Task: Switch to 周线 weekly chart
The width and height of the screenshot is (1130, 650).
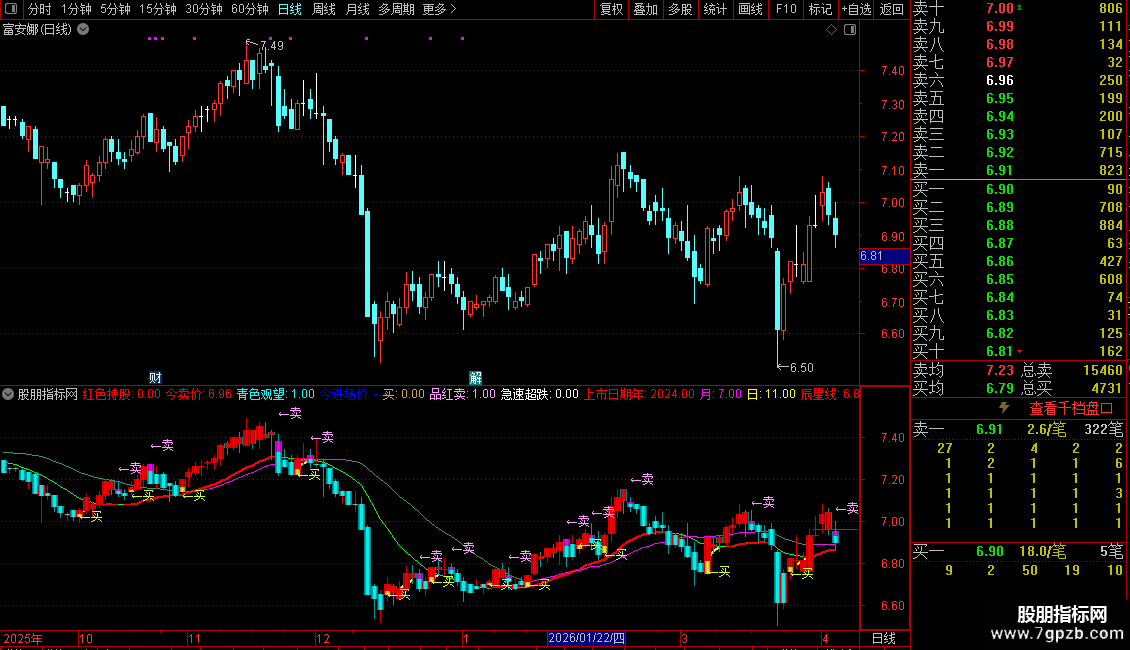Action: pos(324,9)
